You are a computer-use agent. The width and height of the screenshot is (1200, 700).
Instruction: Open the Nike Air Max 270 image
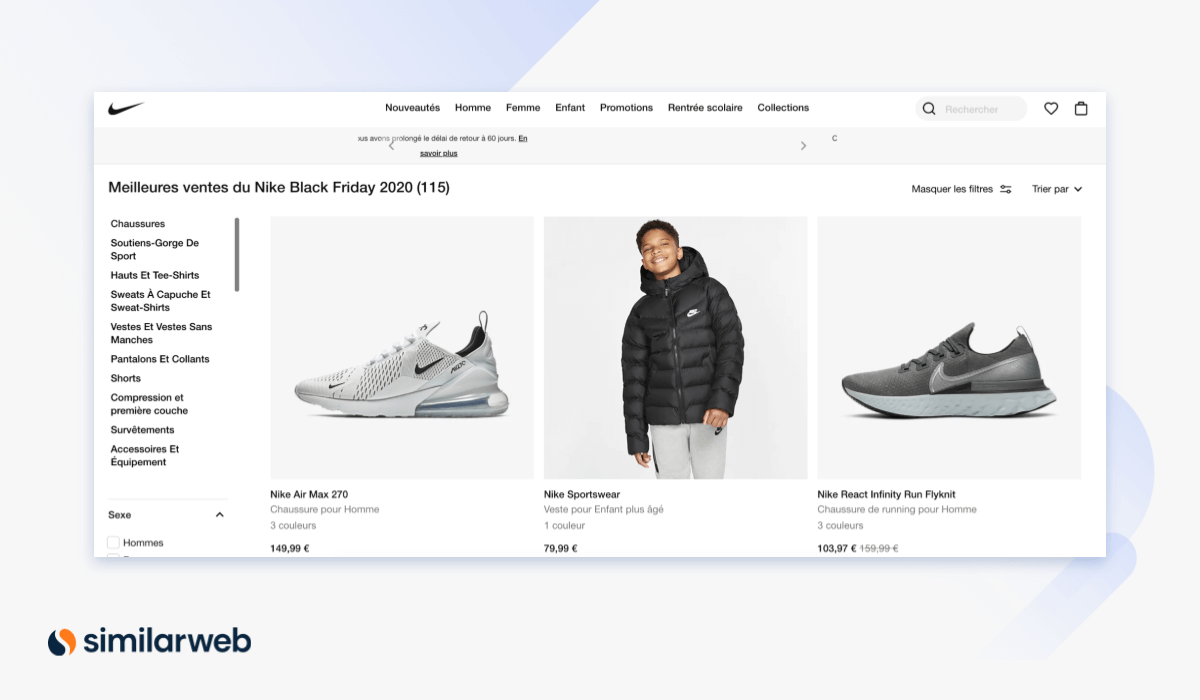pos(402,348)
